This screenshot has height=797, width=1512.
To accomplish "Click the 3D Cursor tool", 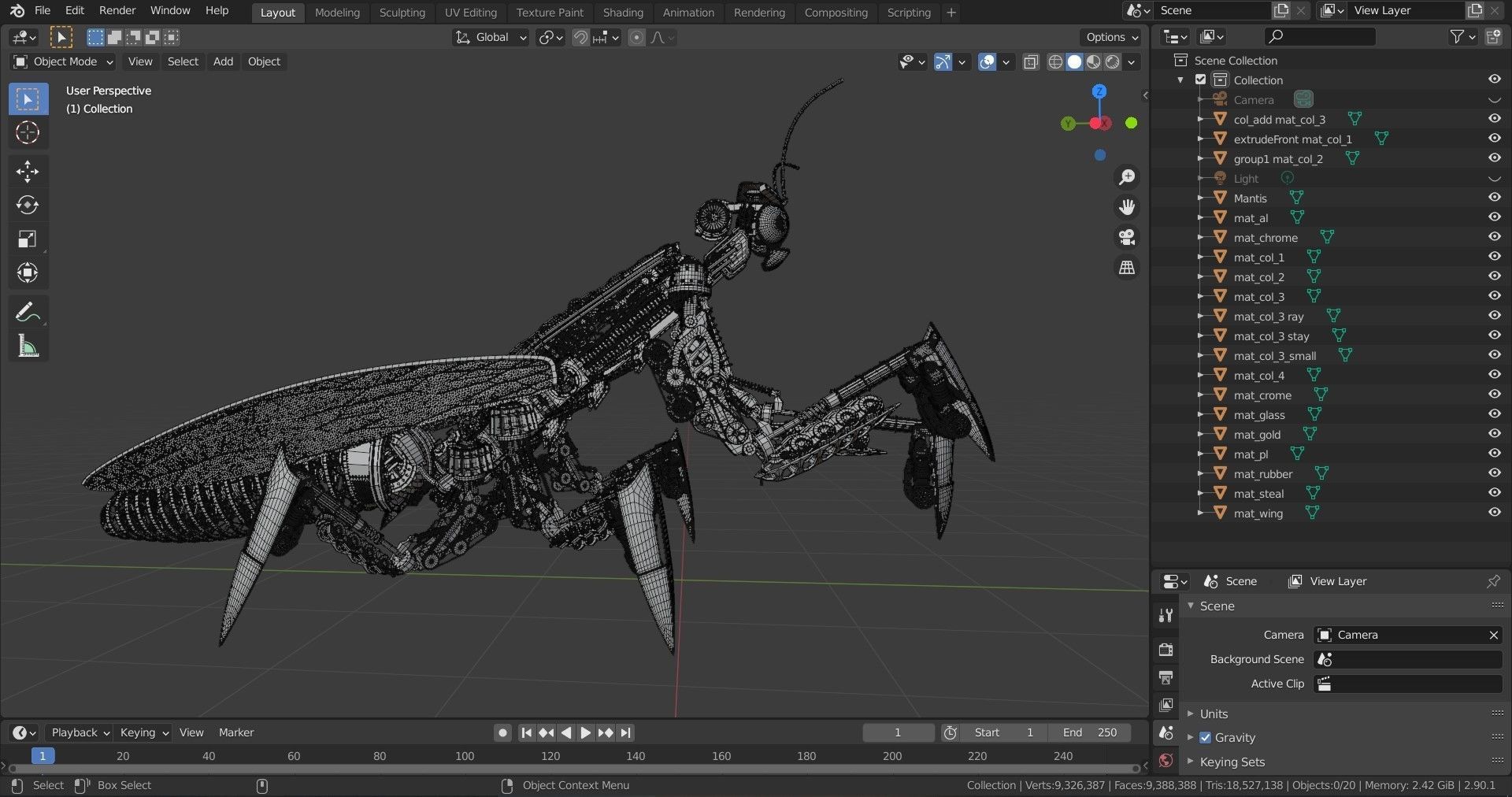I will (x=28, y=133).
